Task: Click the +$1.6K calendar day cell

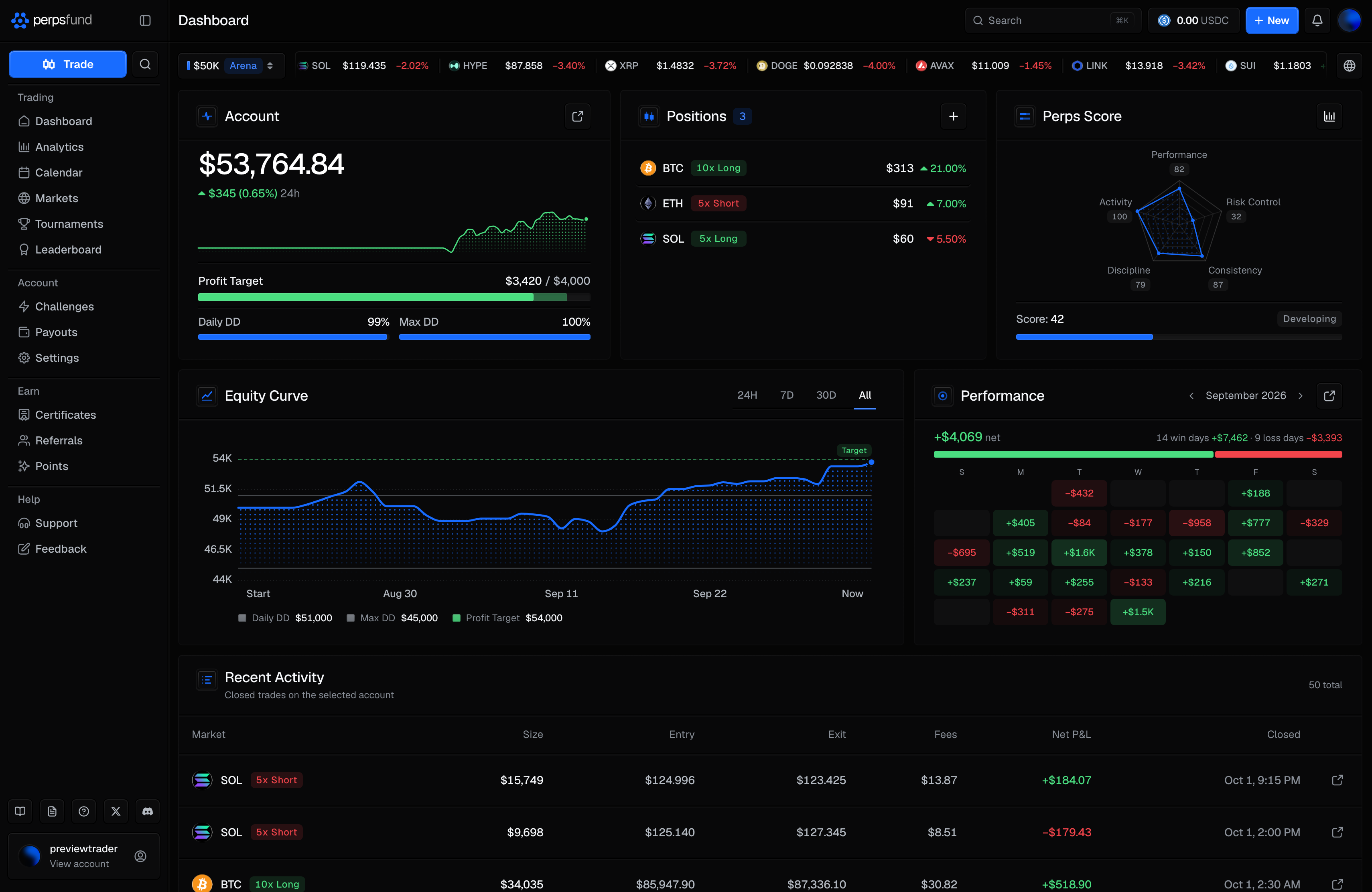Action: (1079, 553)
